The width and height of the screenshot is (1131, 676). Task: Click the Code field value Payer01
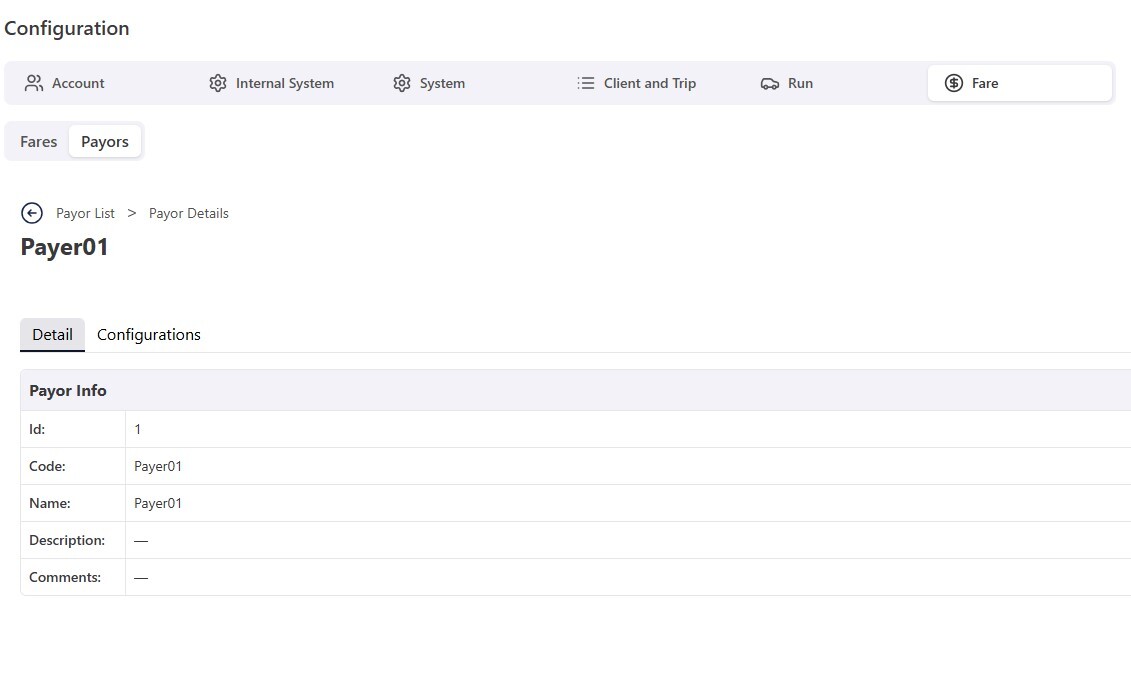158,466
